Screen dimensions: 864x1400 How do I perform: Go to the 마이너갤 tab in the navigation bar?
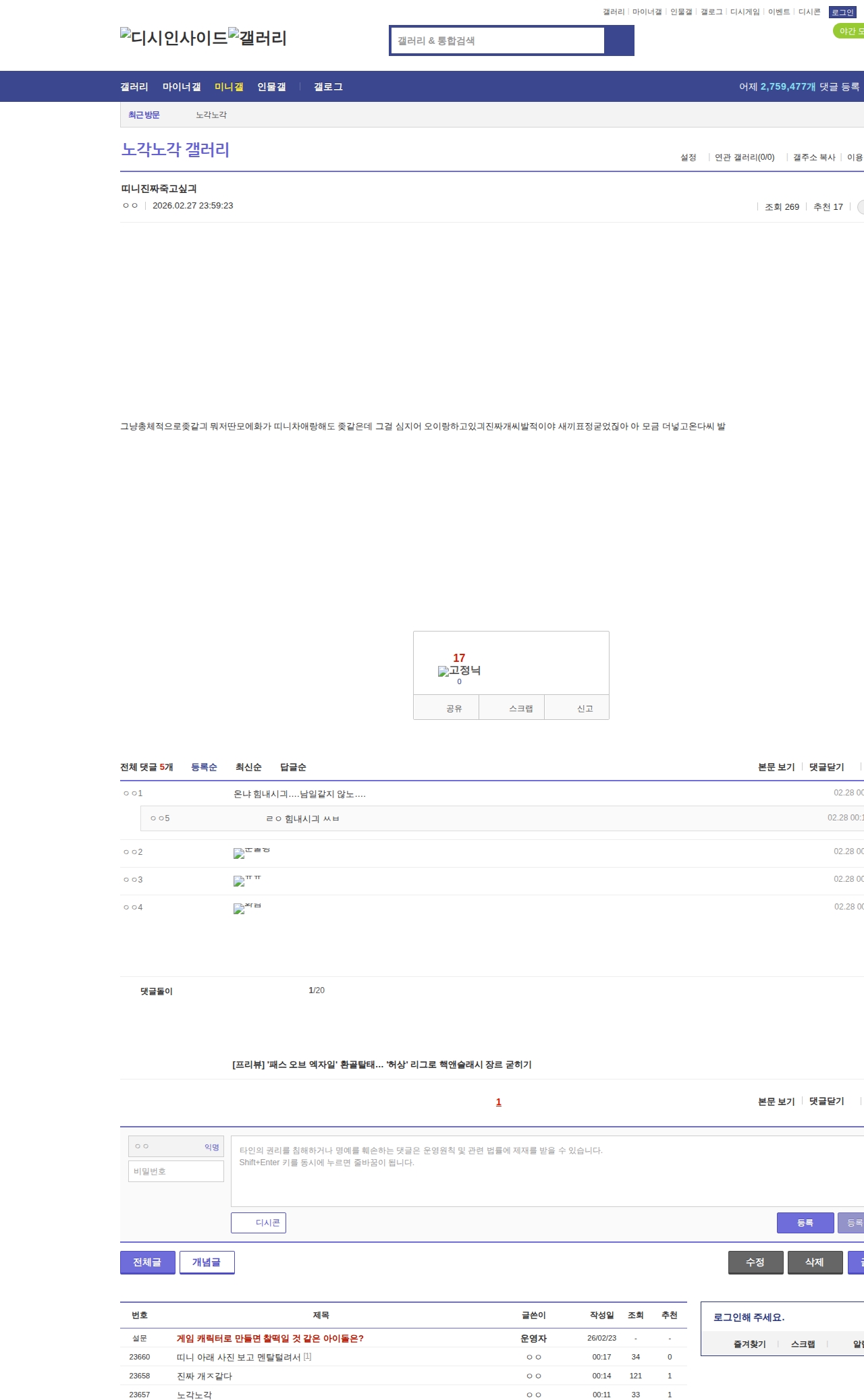tap(182, 87)
